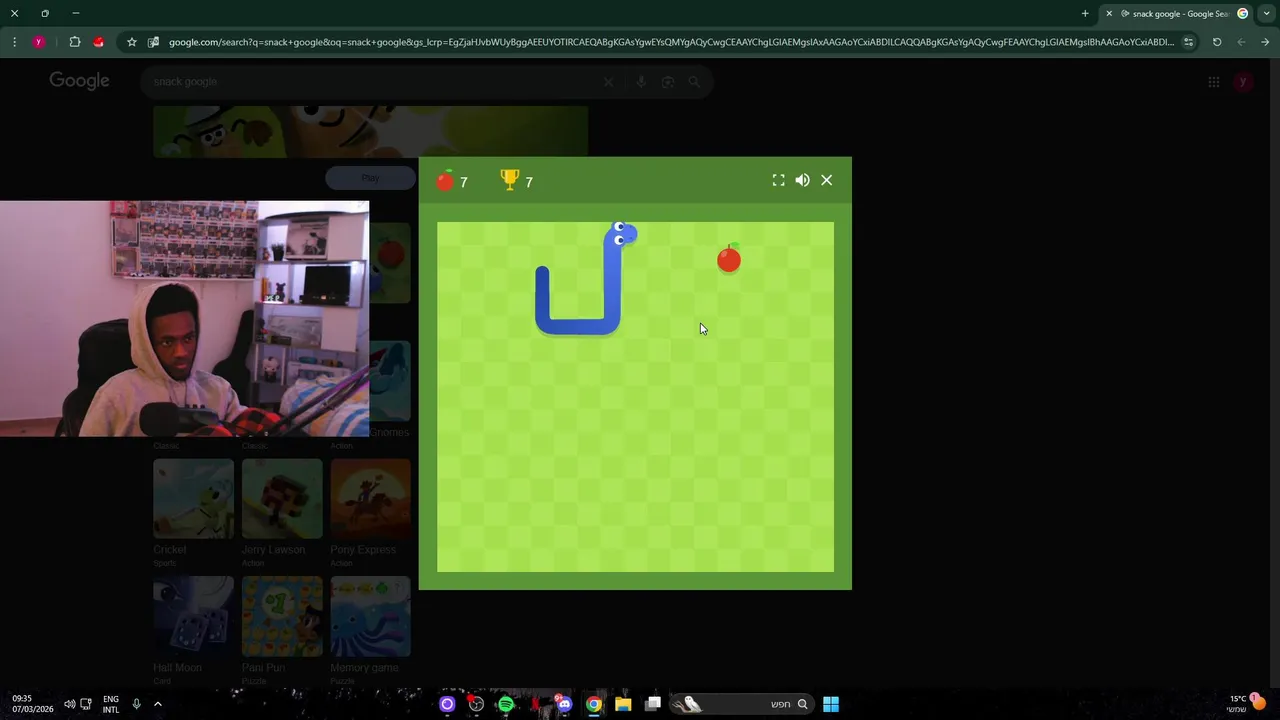Click the magnifying glass search icon

694,82
